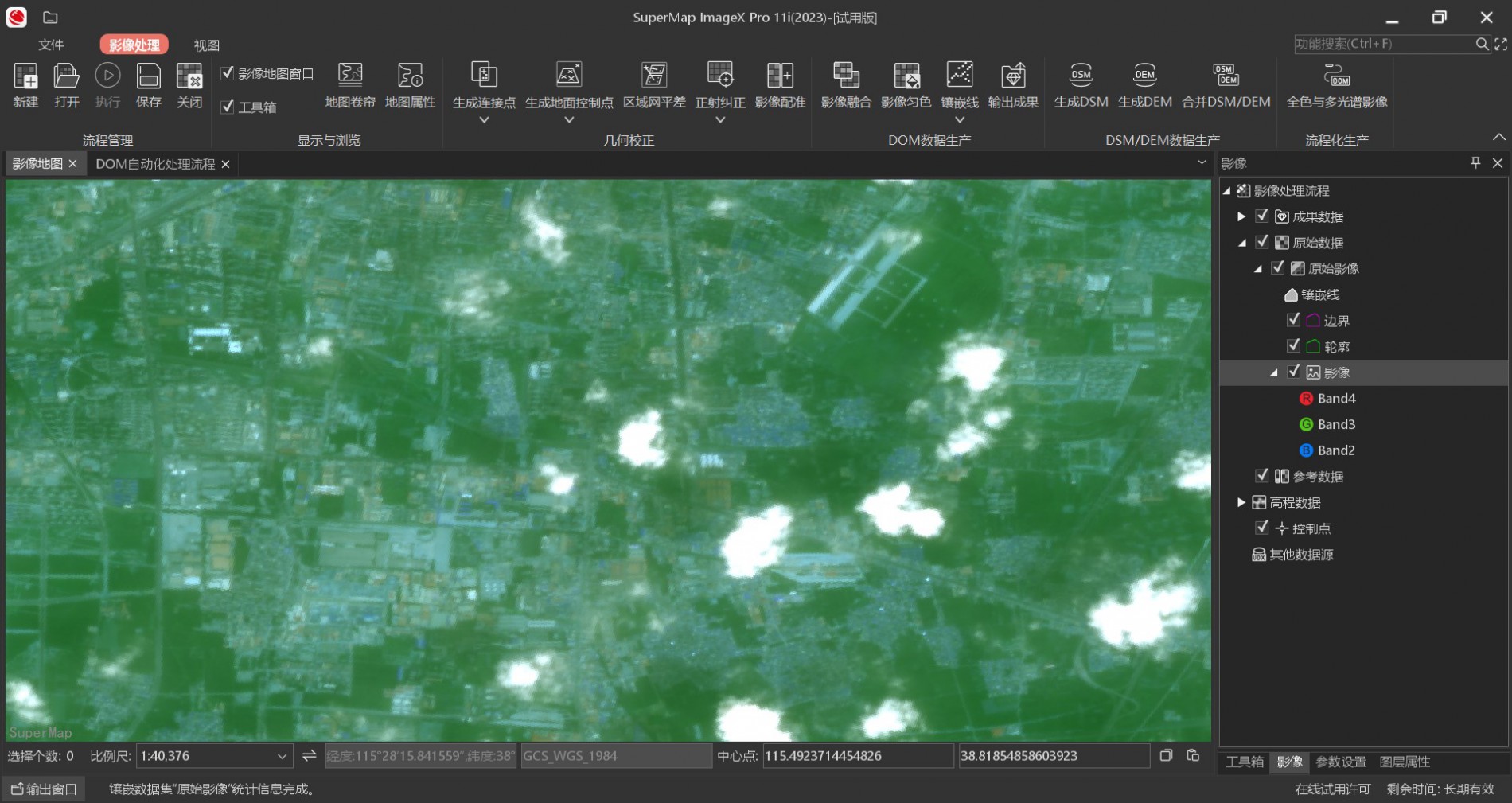Switch to 图层属性 bottom tab
The width and height of the screenshot is (1512, 803).
(1405, 762)
